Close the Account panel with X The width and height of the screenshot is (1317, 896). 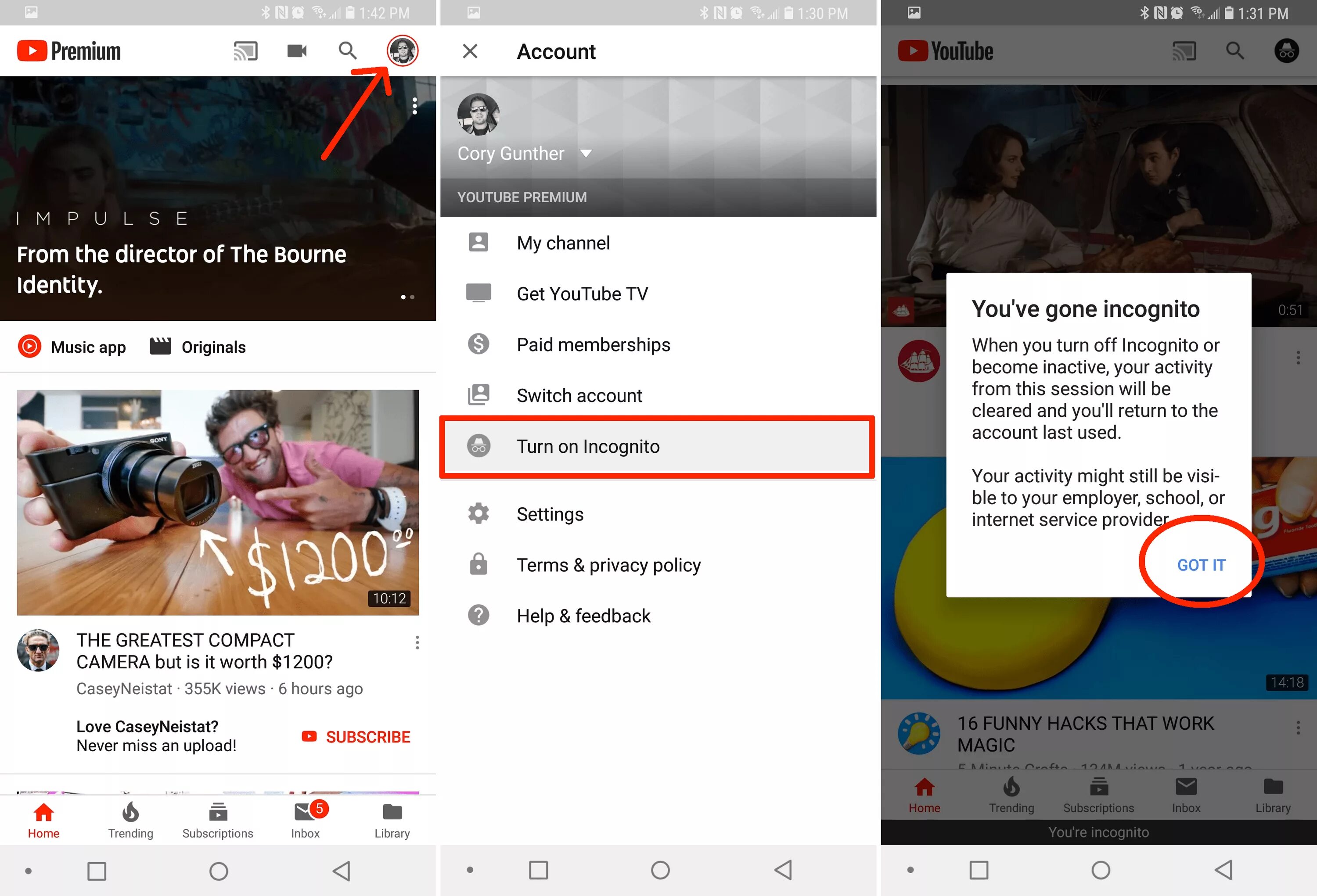(470, 51)
